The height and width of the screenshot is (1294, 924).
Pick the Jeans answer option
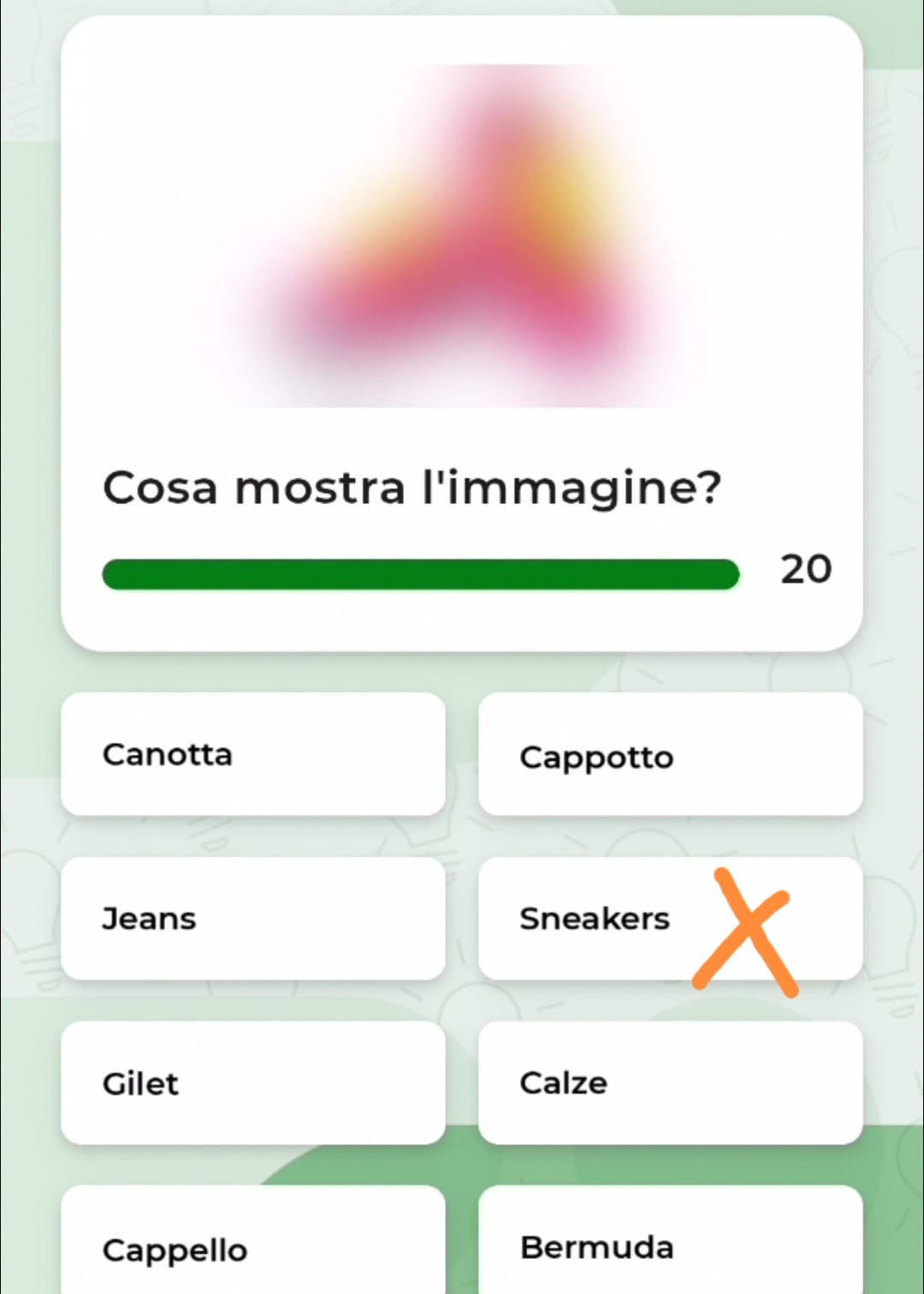tap(252, 918)
